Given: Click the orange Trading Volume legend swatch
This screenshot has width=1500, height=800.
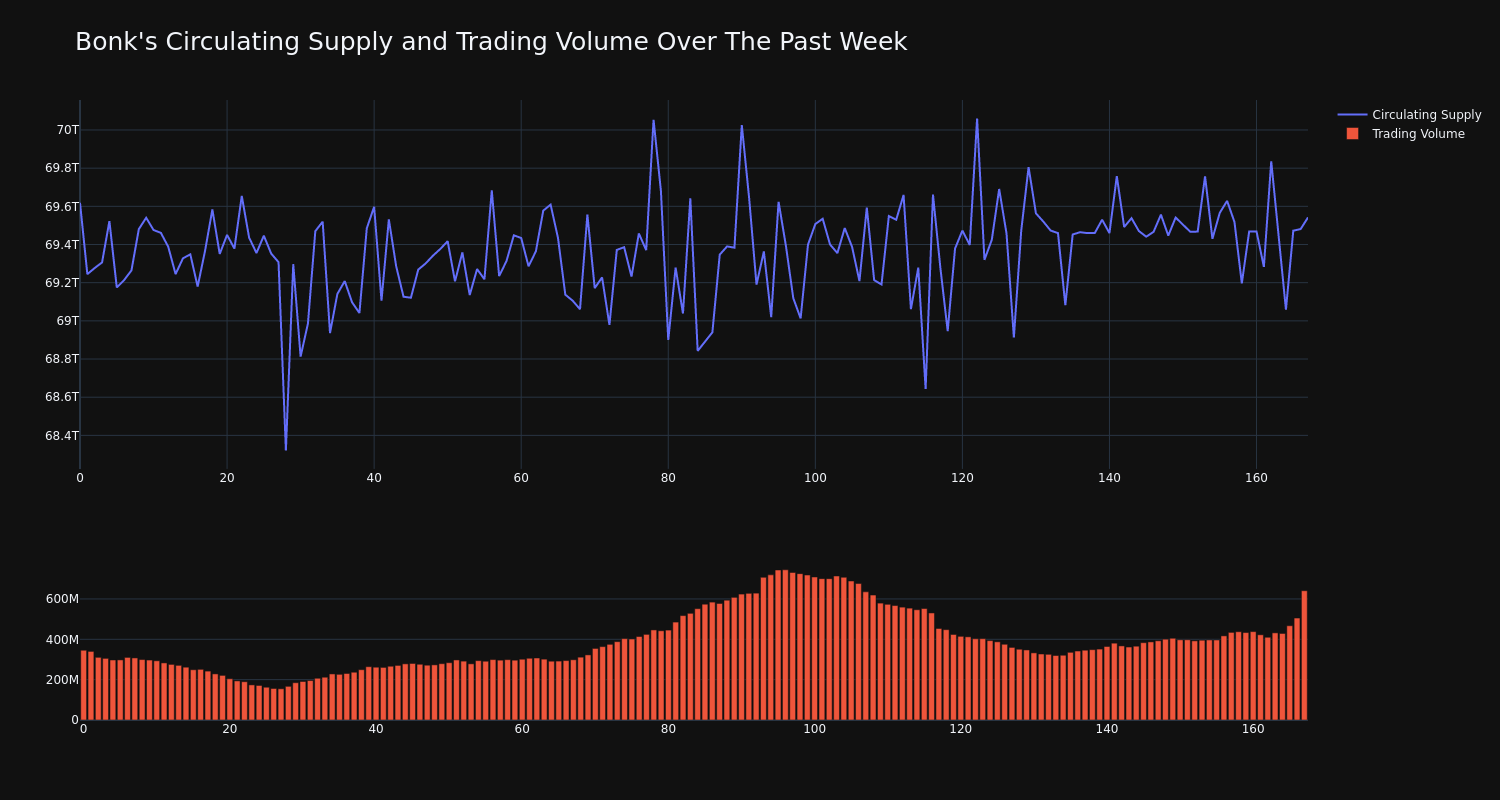Looking at the screenshot, I should 1352,134.
